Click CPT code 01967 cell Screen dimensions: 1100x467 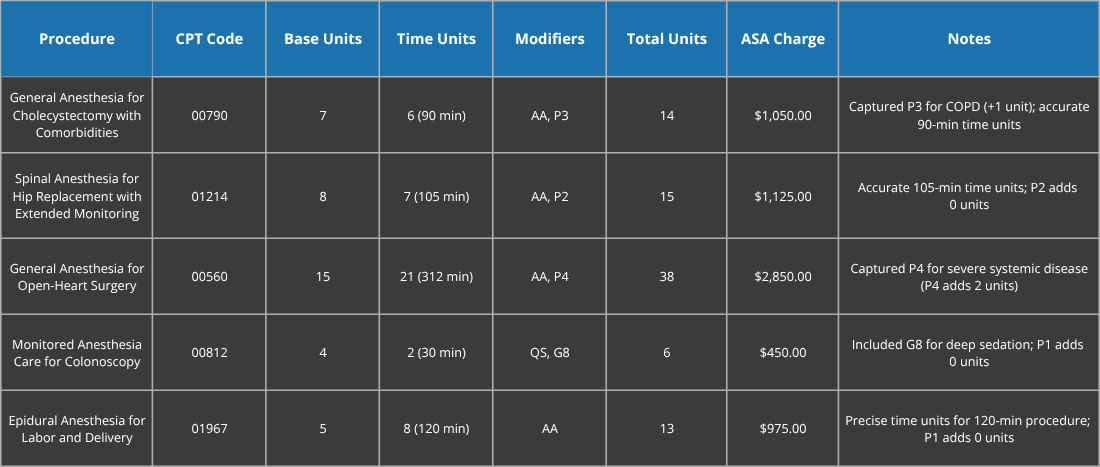210,429
